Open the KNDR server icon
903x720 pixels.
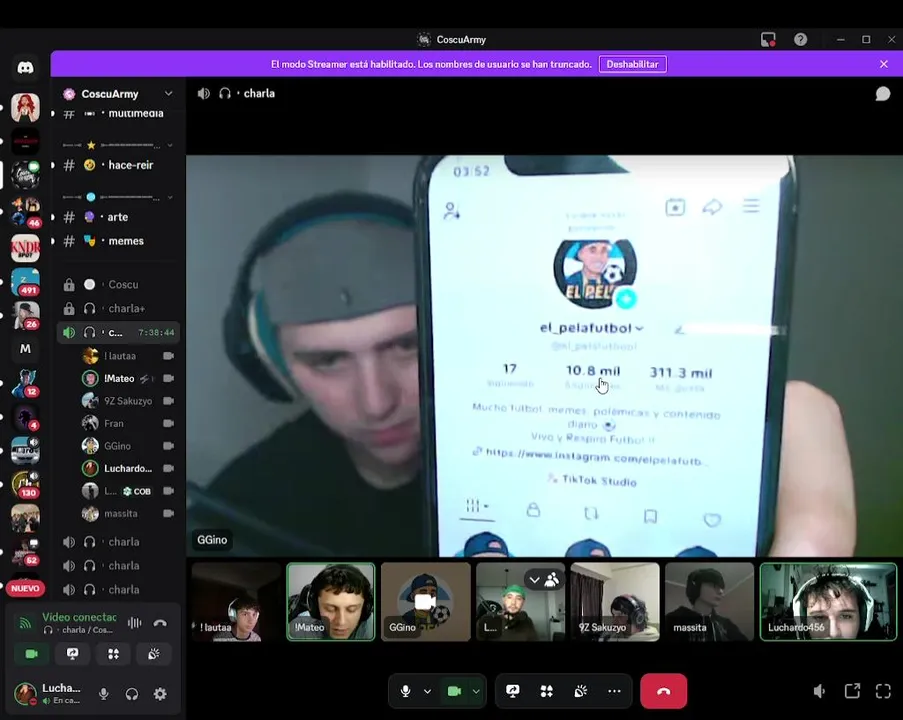tap(25, 248)
